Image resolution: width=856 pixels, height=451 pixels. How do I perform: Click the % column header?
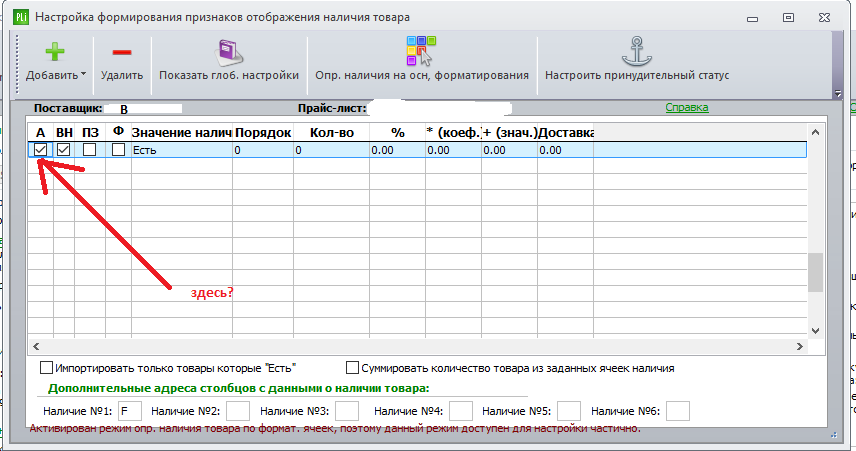point(398,133)
